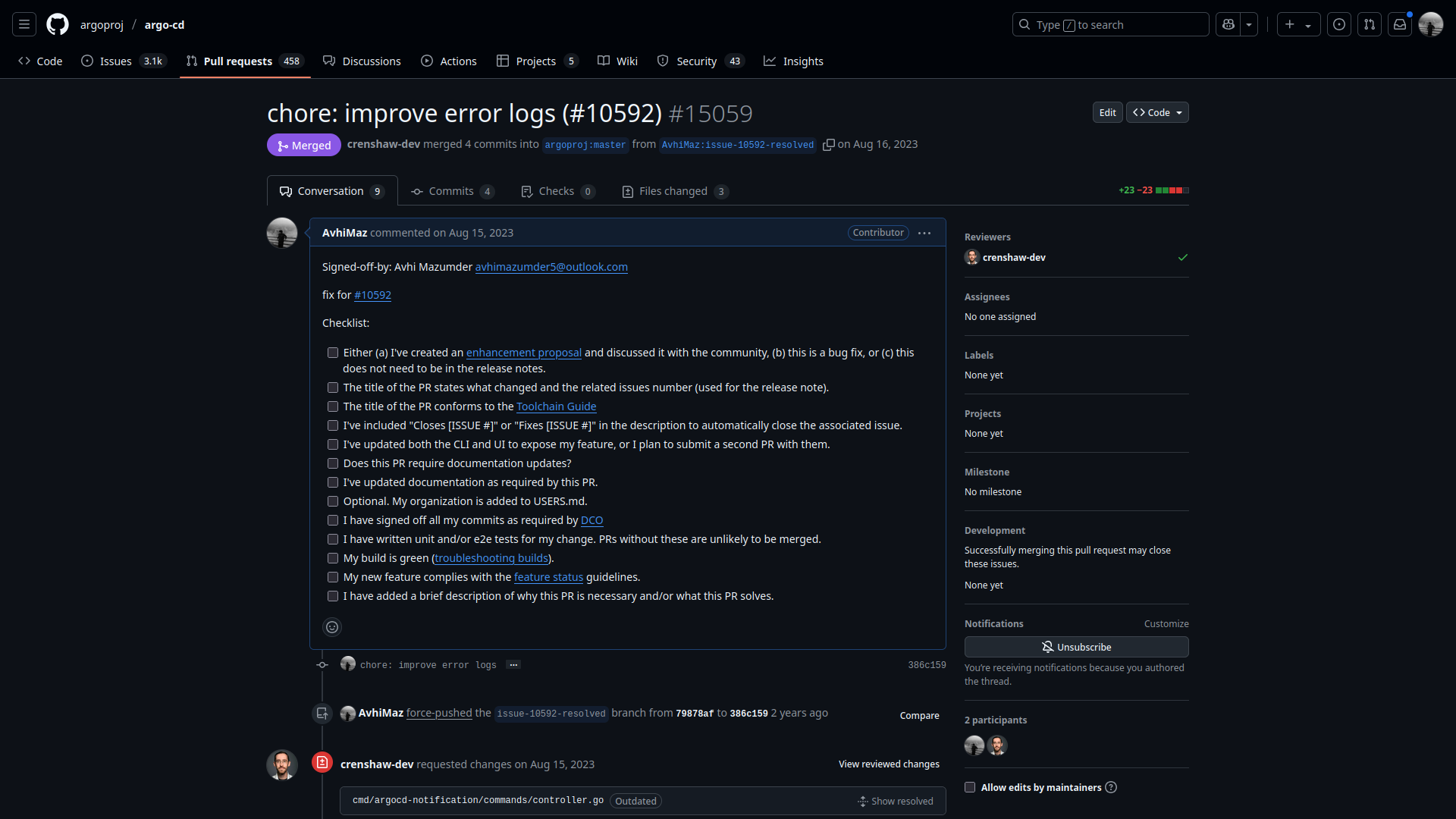Switch to the Files changed tab
1456x819 pixels.
(675, 191)
